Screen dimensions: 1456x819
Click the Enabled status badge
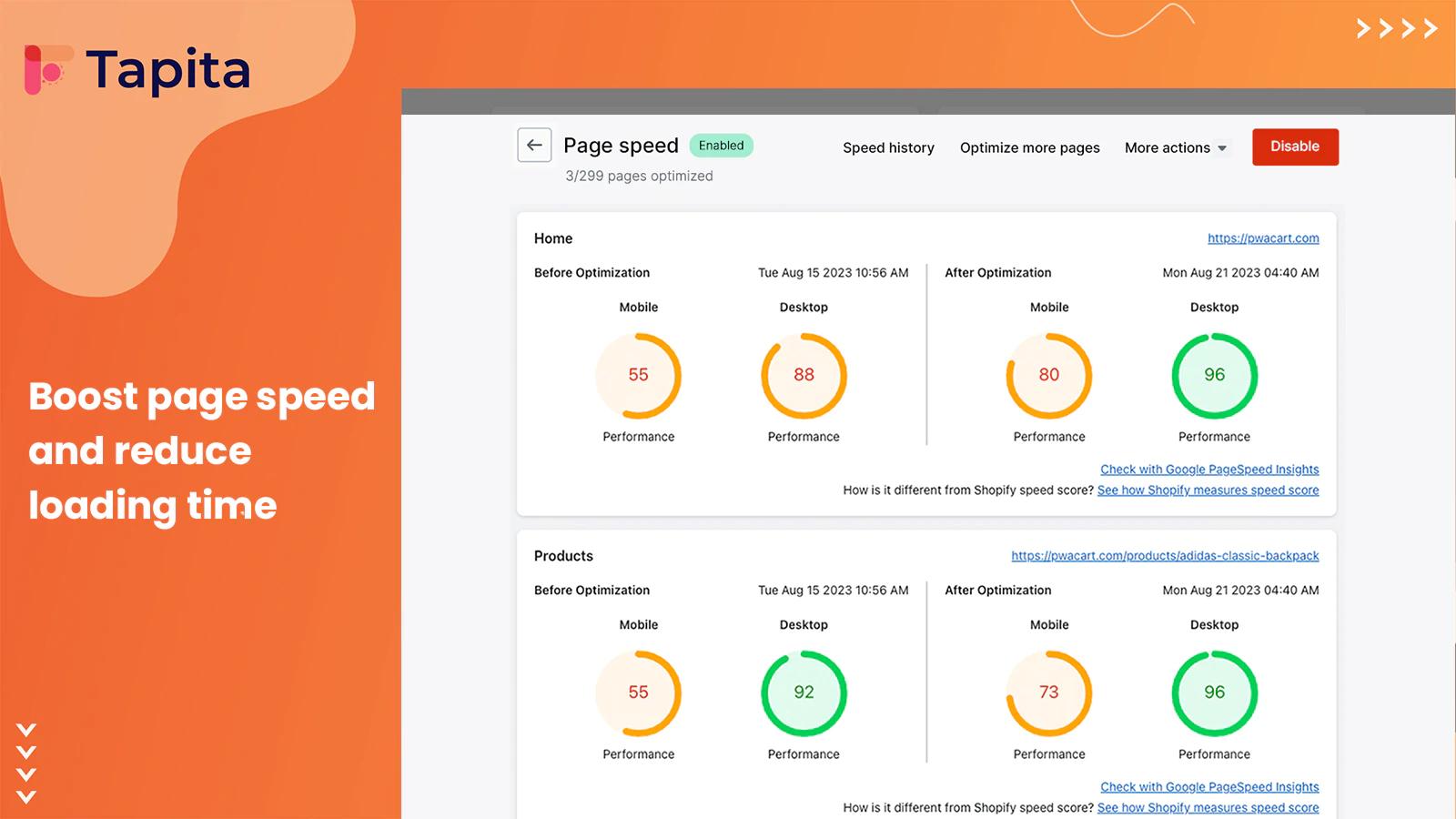pyautogui.click(x=721, y=146)
